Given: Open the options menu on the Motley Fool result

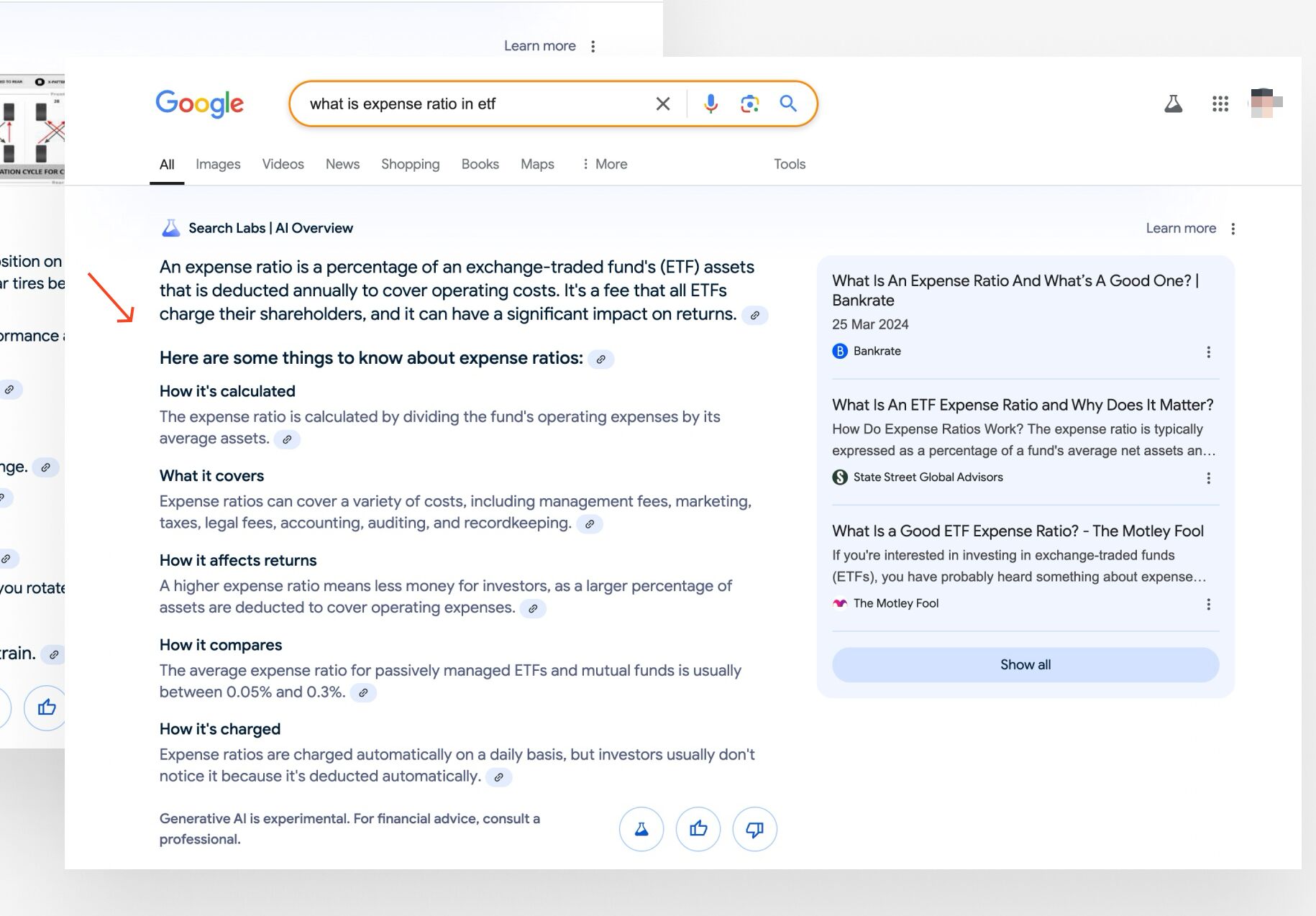Looking at the screenshot, I should (1209, 604).
